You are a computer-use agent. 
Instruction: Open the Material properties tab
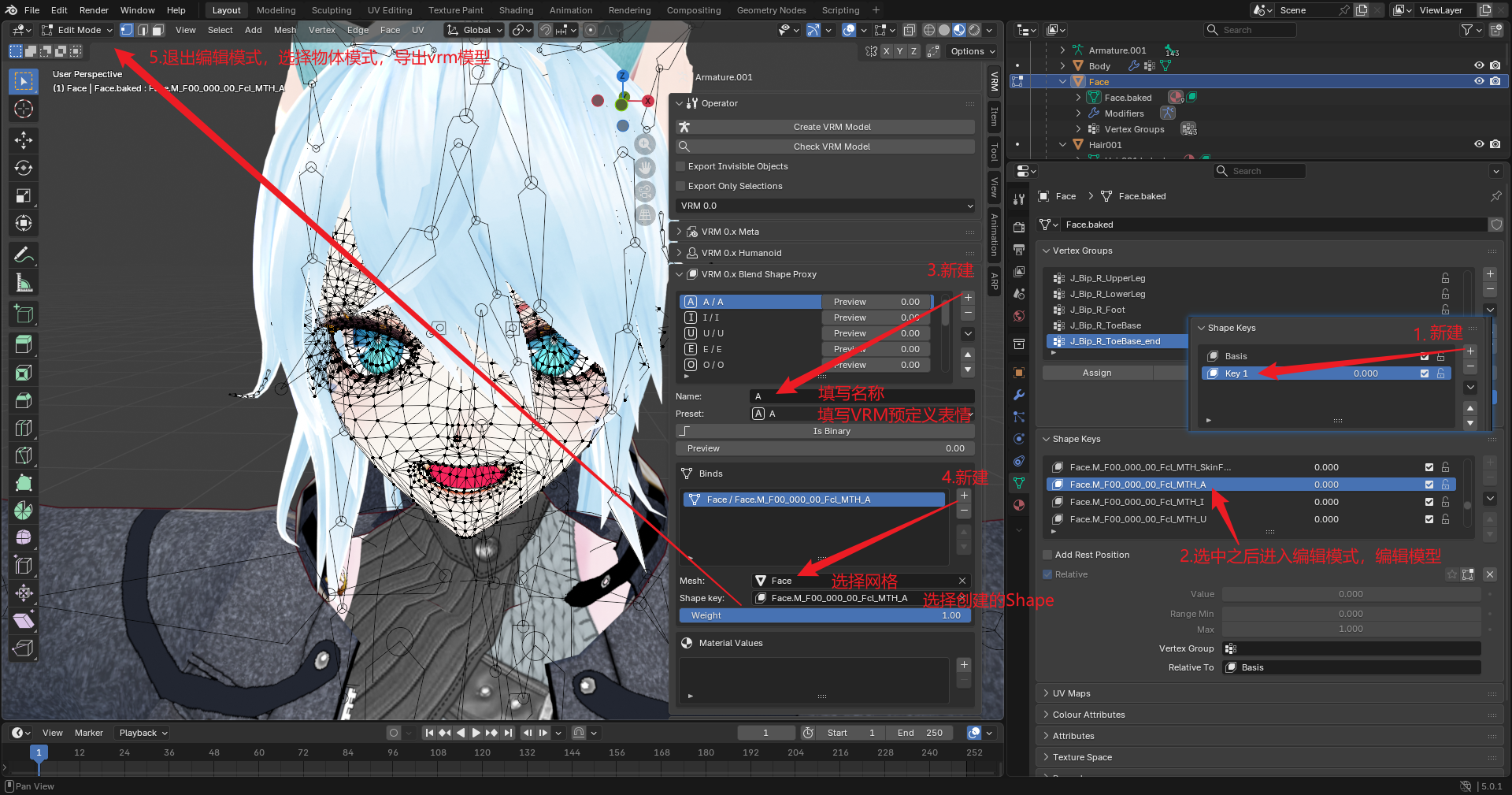tap(1019, 505)
